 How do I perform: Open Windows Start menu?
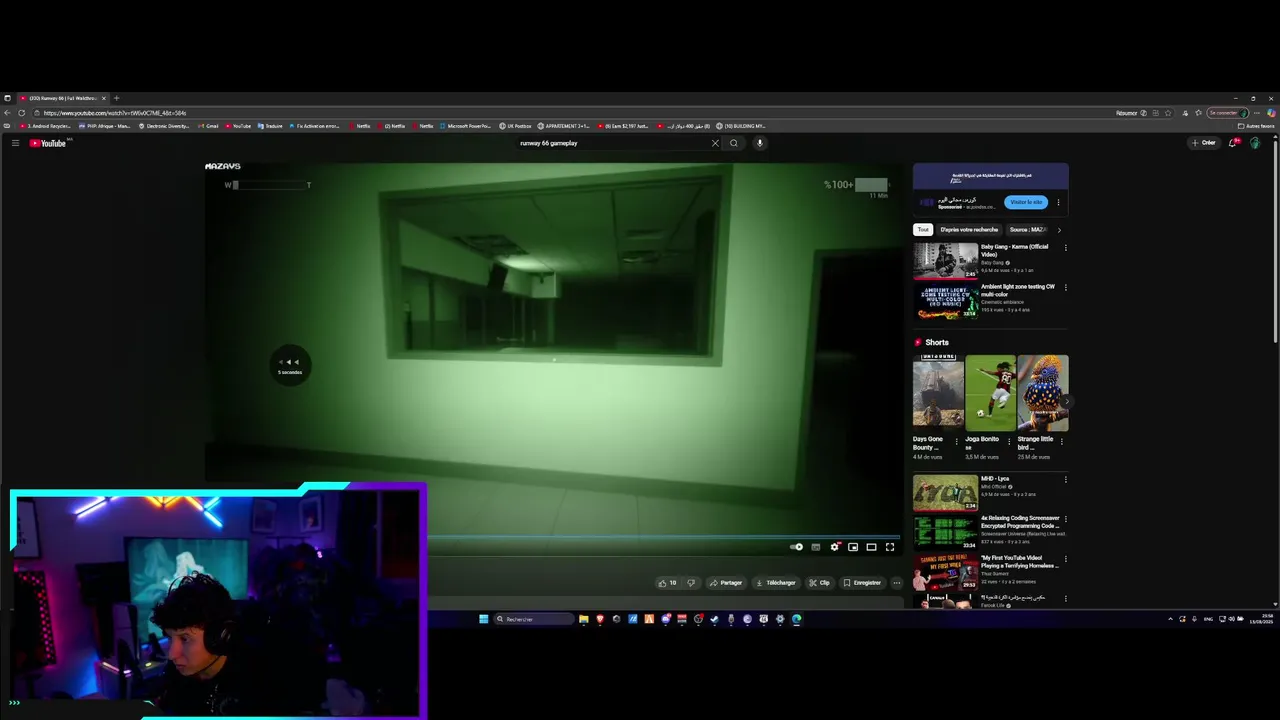[483, 619]
